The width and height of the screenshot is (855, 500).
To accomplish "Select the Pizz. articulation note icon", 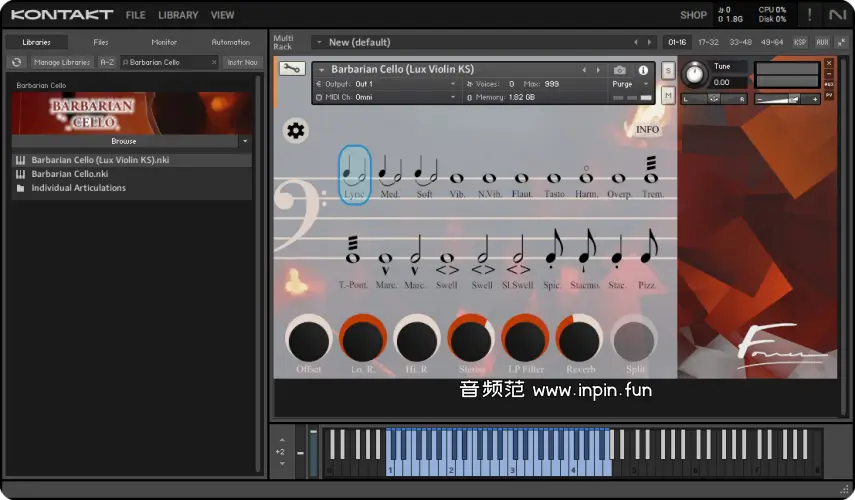I will (x=649, y=251).
